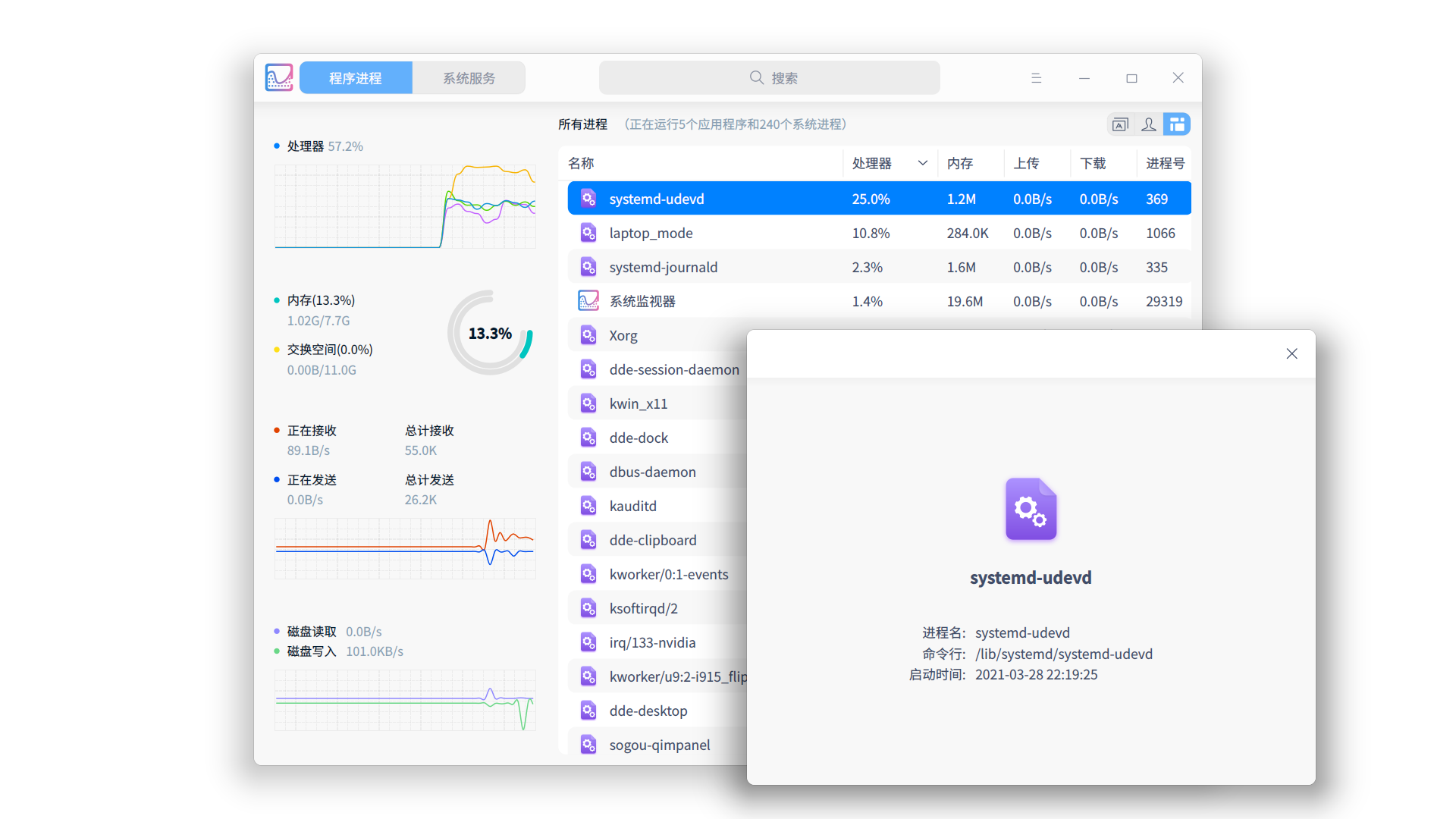
Task: Click the Xorg process icon
Action: click(x=588, y=335)
